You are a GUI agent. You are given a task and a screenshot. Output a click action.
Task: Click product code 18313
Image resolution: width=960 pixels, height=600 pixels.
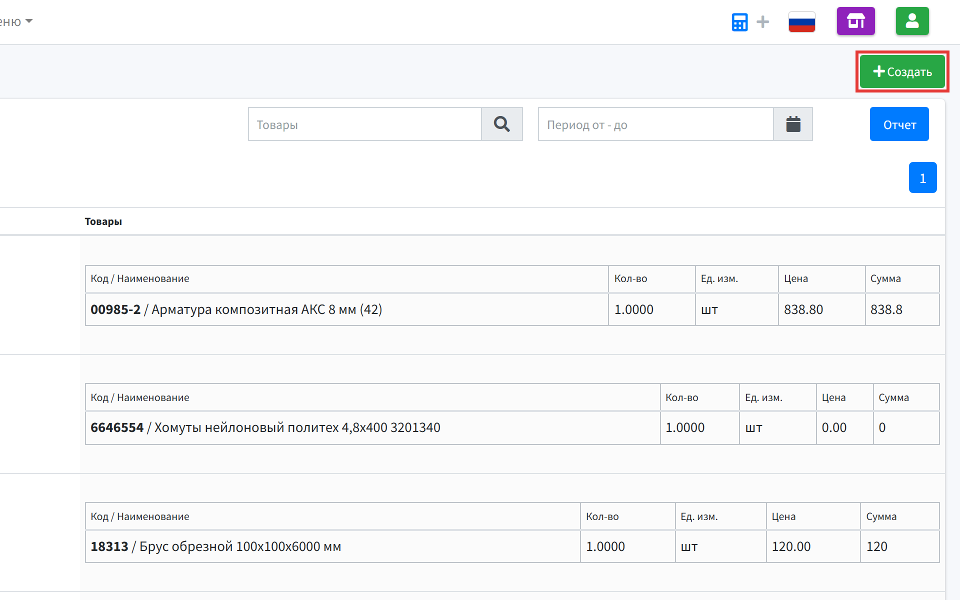[110, 547]
